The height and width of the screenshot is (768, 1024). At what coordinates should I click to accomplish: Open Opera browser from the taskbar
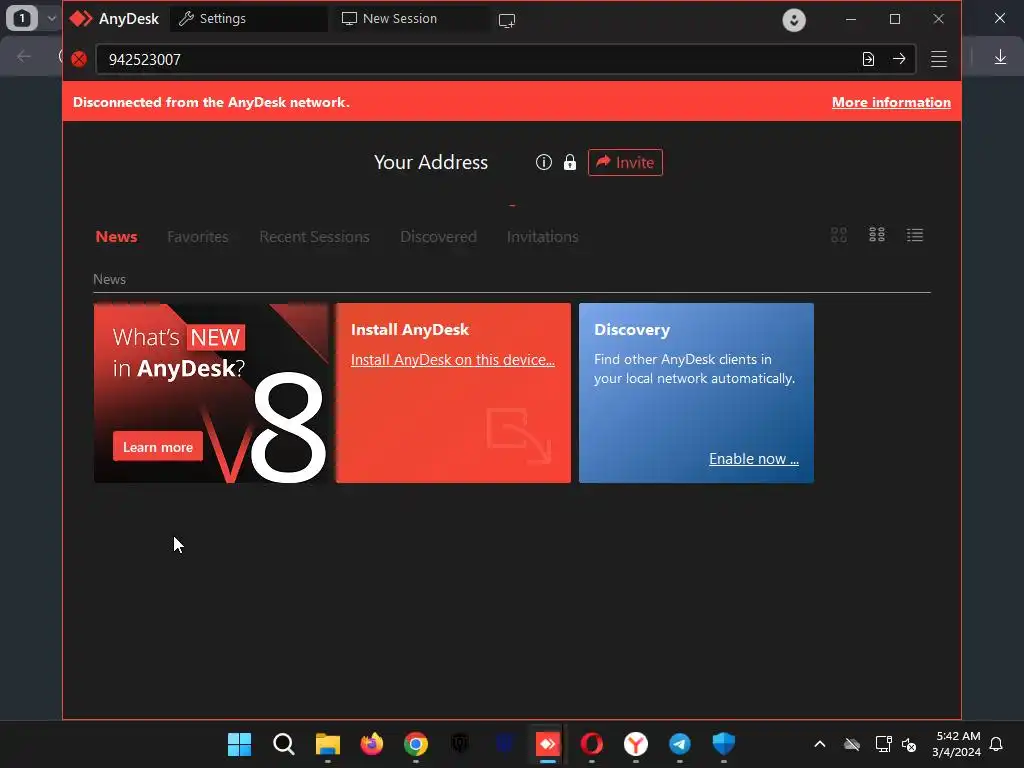[592, 744]
